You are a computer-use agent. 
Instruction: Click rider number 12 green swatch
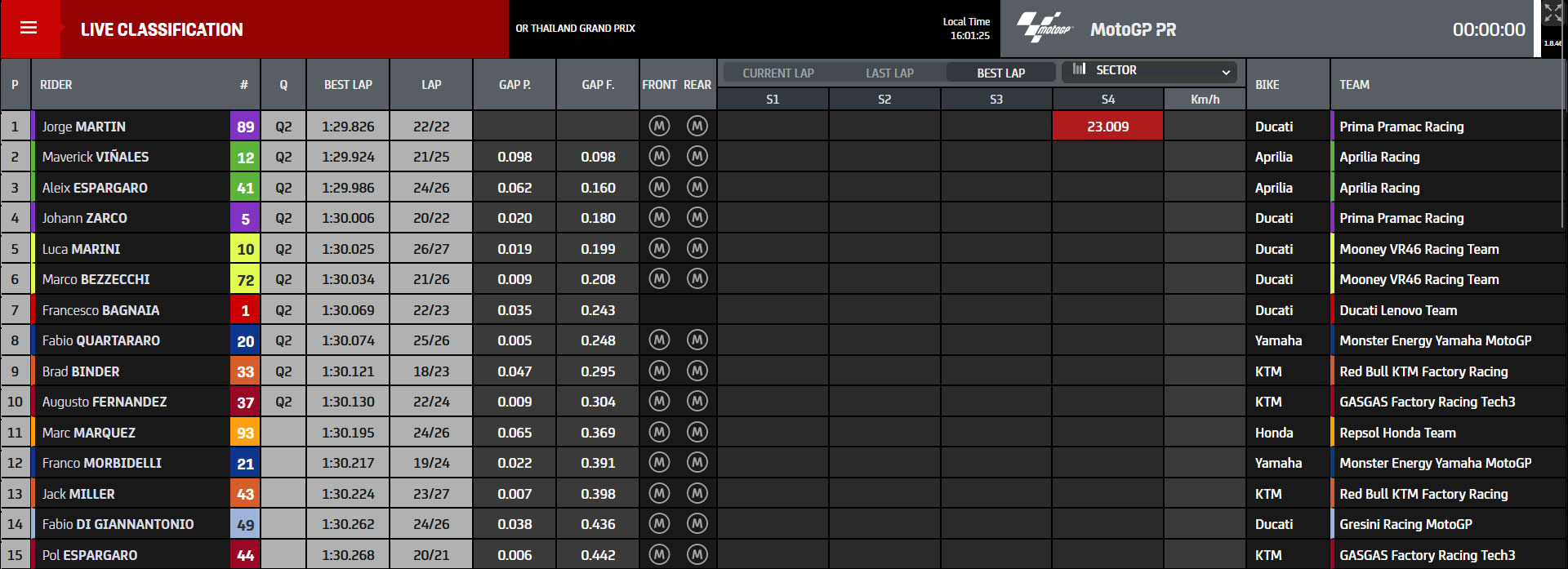(x=245, y=157)
